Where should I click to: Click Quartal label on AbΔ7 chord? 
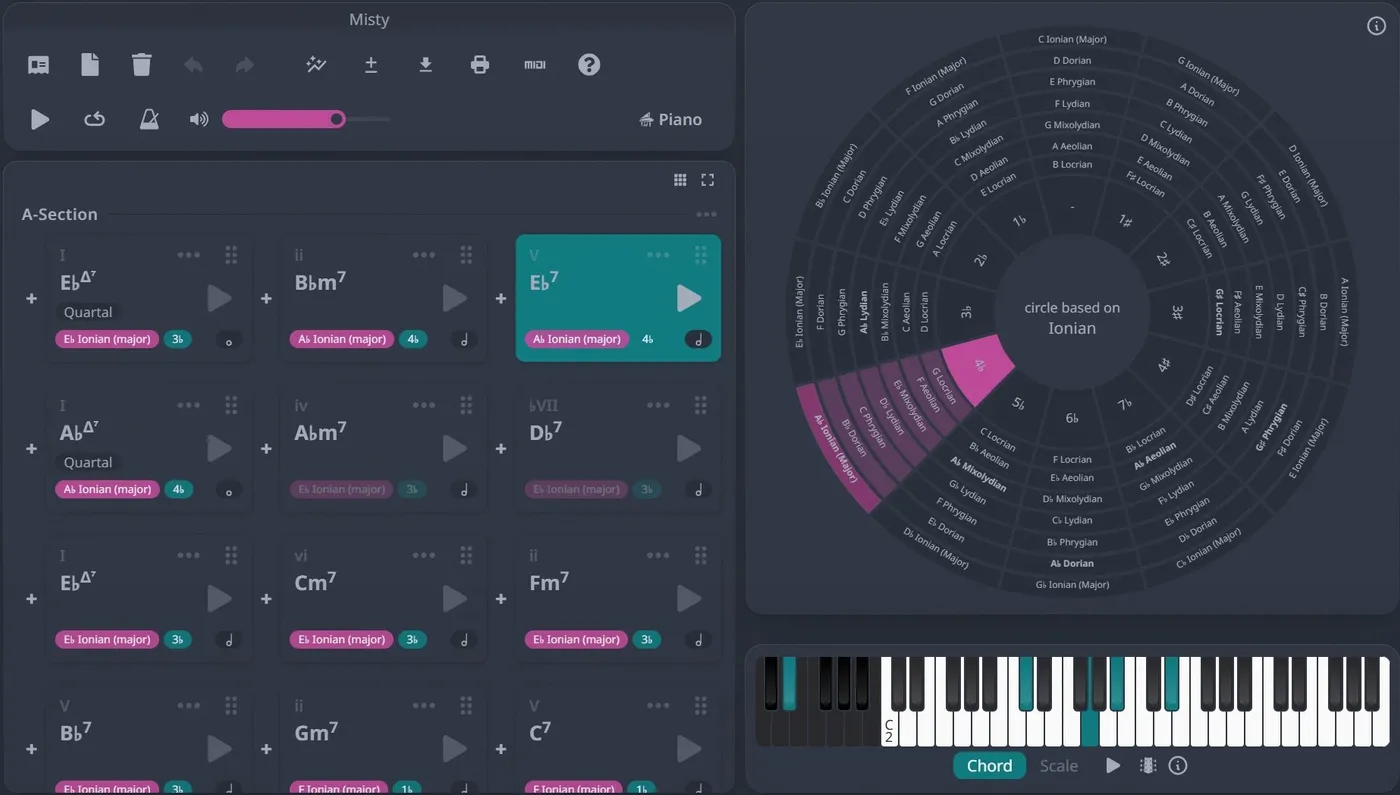(88, 462)
